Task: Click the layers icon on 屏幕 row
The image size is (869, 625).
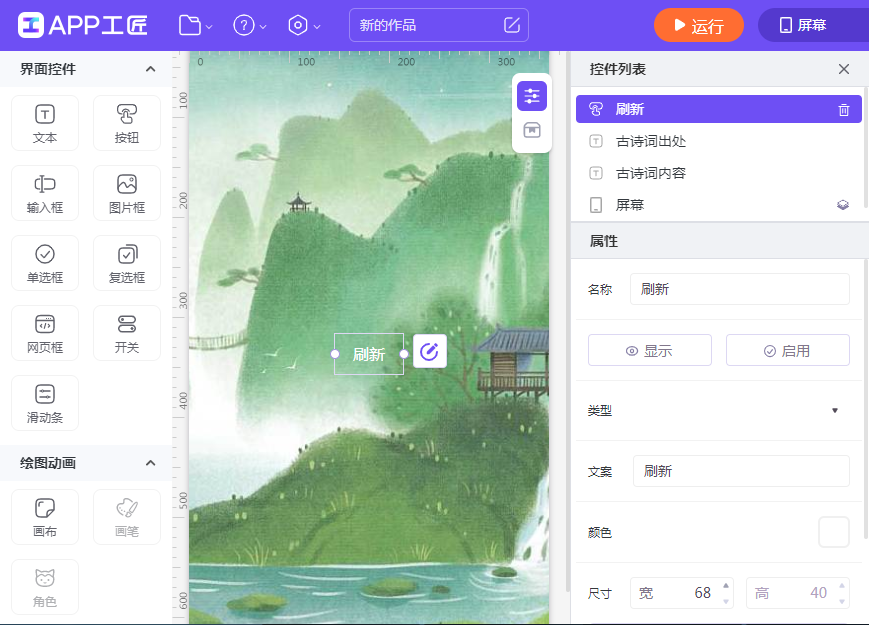Action: [843, 205]
